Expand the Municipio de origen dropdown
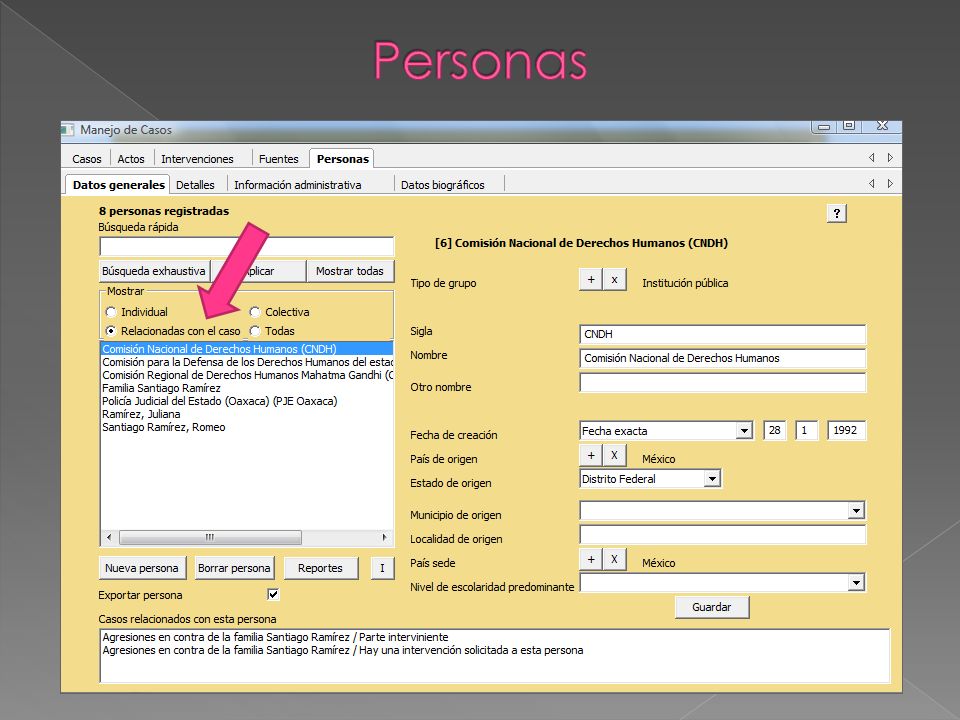The height and width of the screenshot is (720, 960). click(x=856, y=510)
